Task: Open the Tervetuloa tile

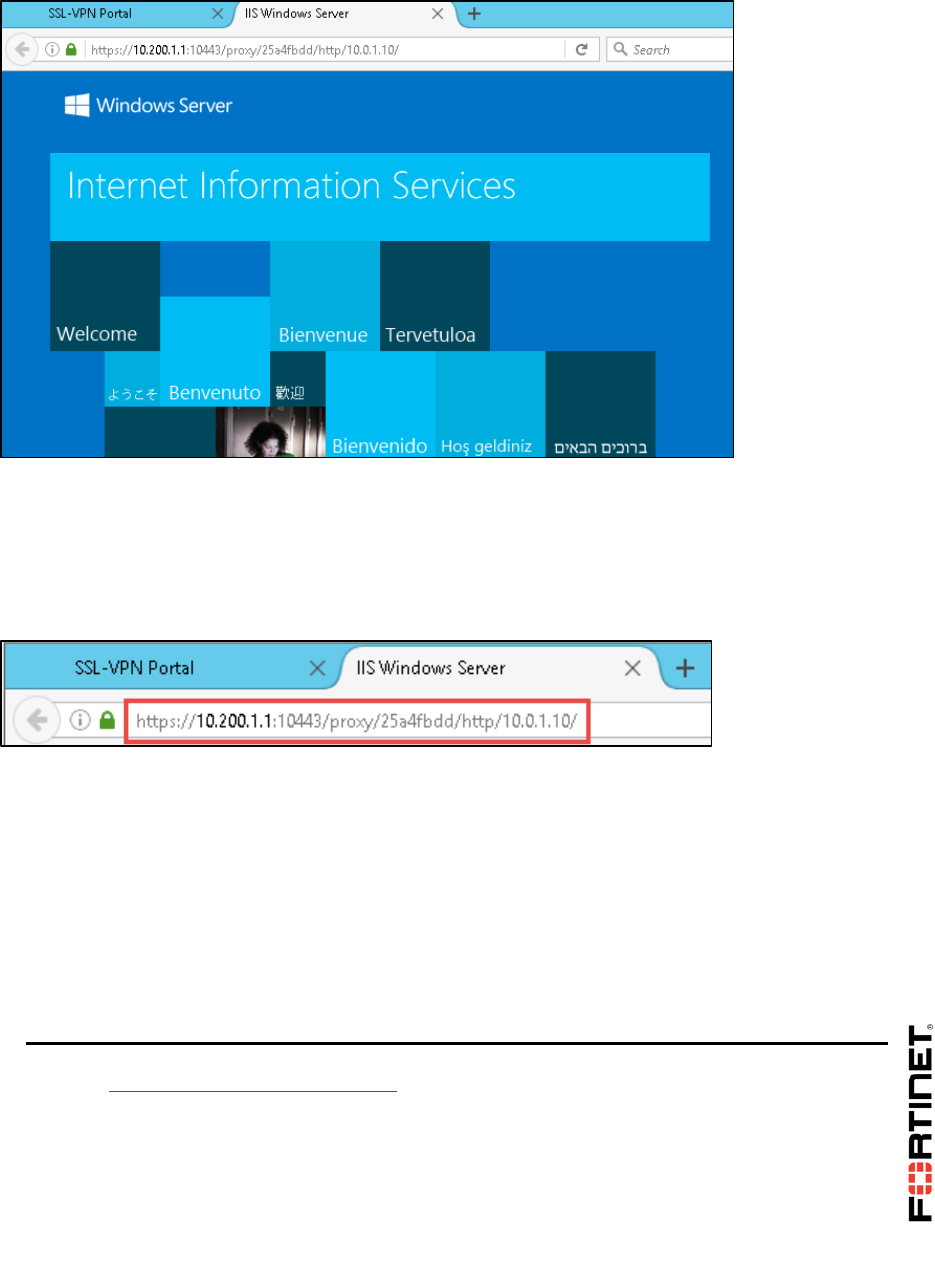Action: coord(435,296)
